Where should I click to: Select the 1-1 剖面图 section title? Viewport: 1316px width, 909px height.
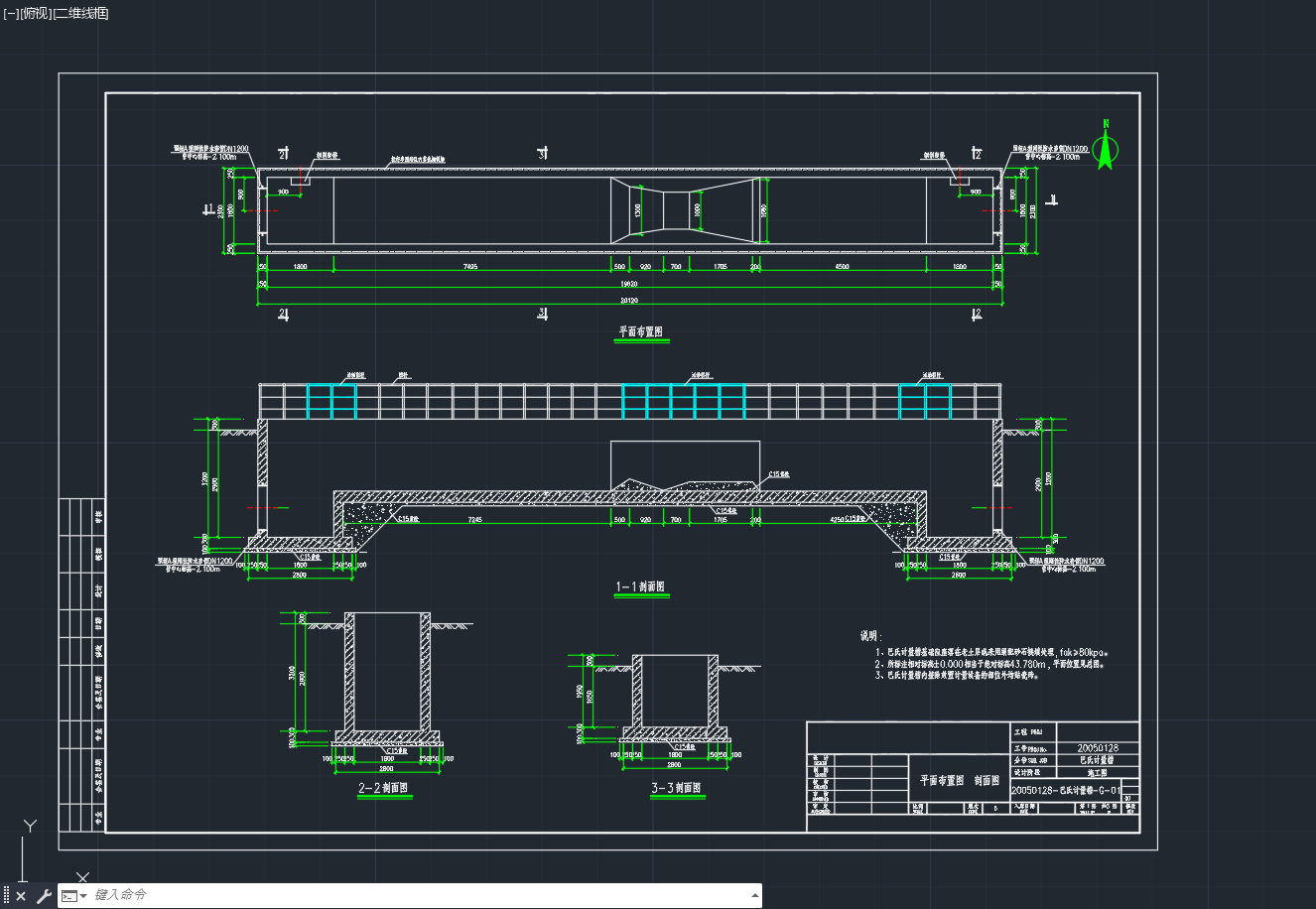coord(641,586)
